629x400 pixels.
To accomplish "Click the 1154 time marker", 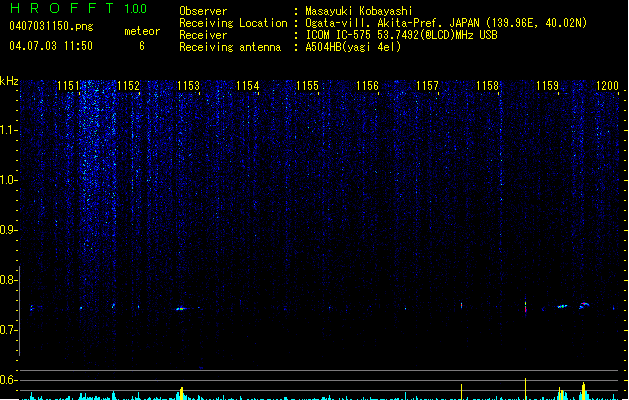I will [248, 85].
